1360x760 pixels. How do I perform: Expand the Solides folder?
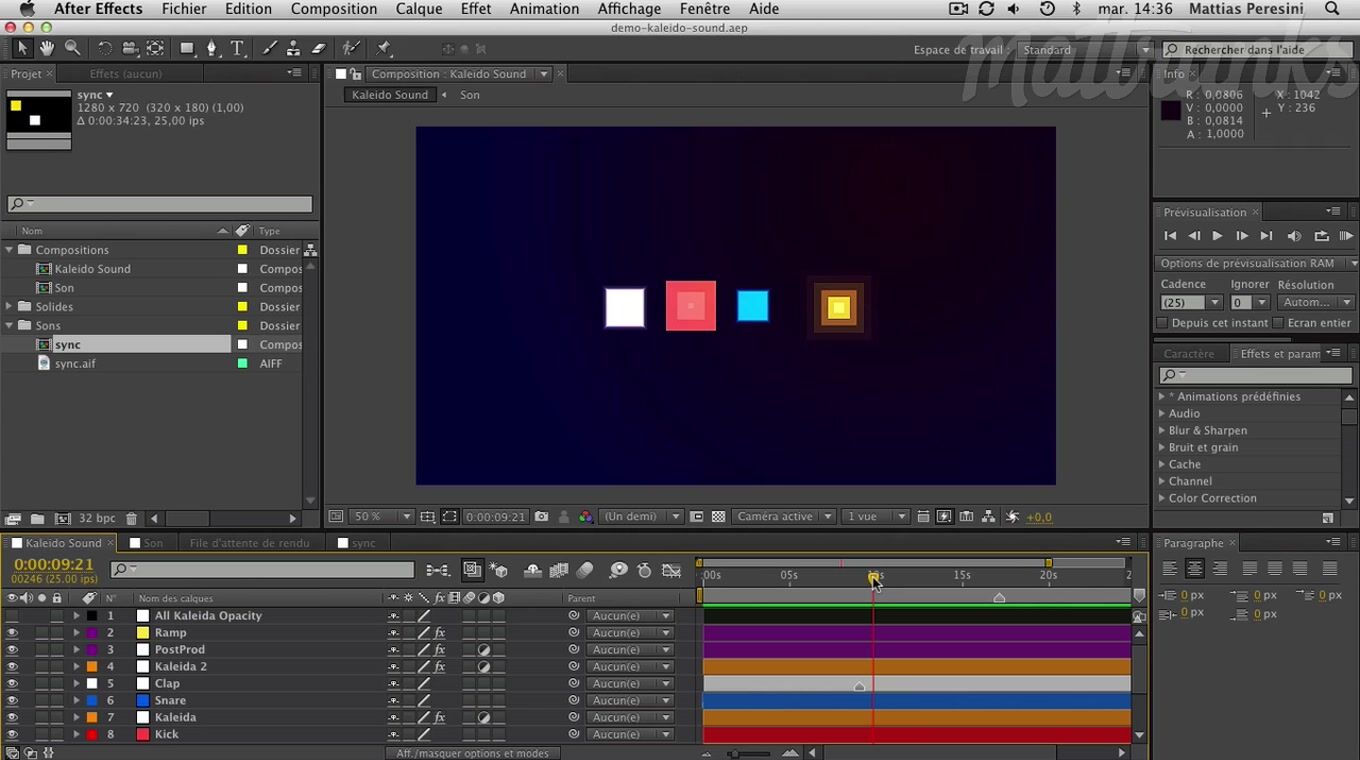[x=10, y=307]
